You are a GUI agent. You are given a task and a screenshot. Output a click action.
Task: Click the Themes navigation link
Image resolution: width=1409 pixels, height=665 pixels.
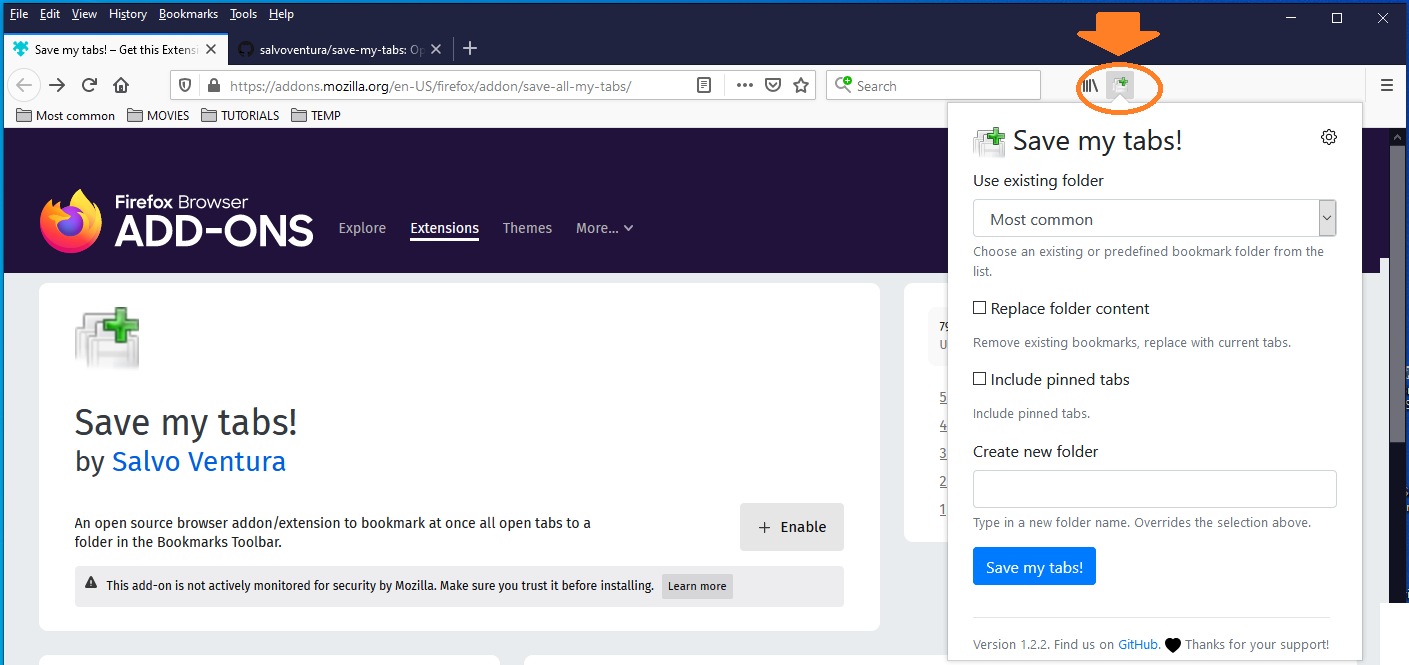[x=527, y=228]
